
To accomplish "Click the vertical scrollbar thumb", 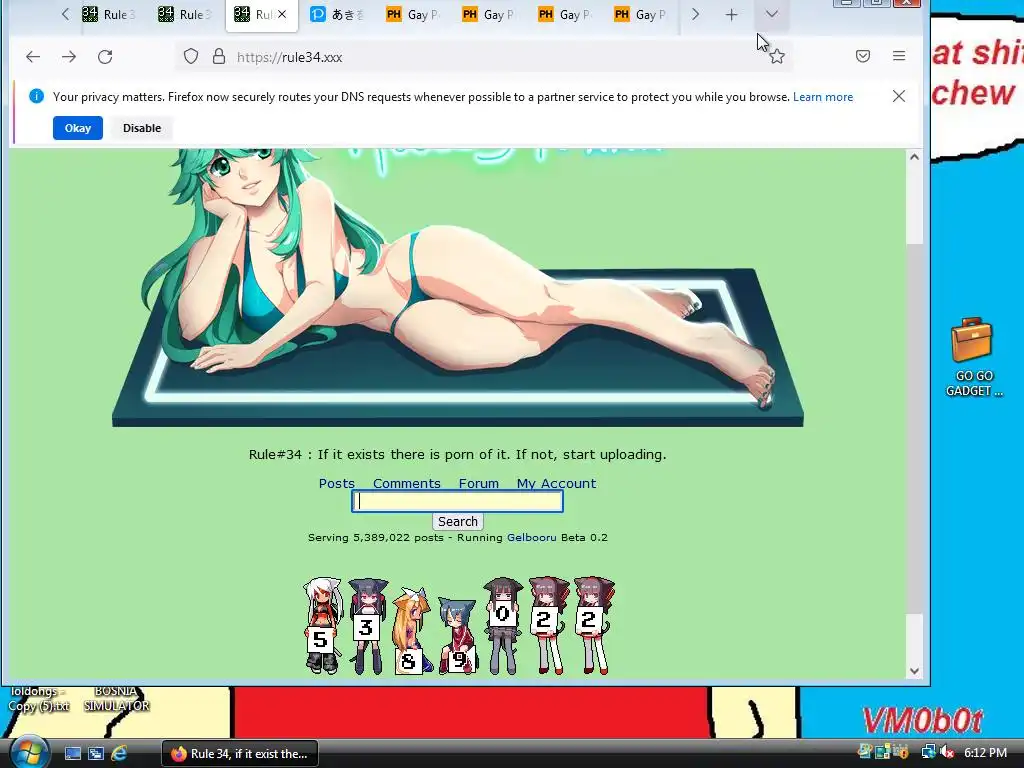I will pyautogui.click(x=914, y=428).
